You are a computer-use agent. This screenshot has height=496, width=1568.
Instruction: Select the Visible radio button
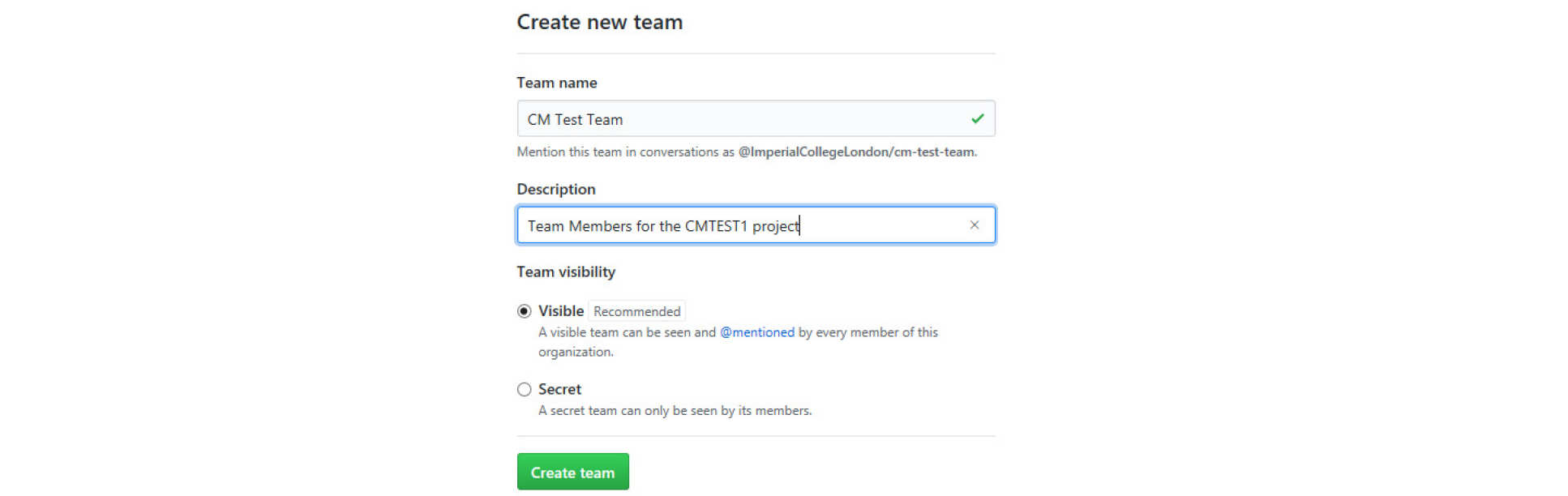pos(525,311)
